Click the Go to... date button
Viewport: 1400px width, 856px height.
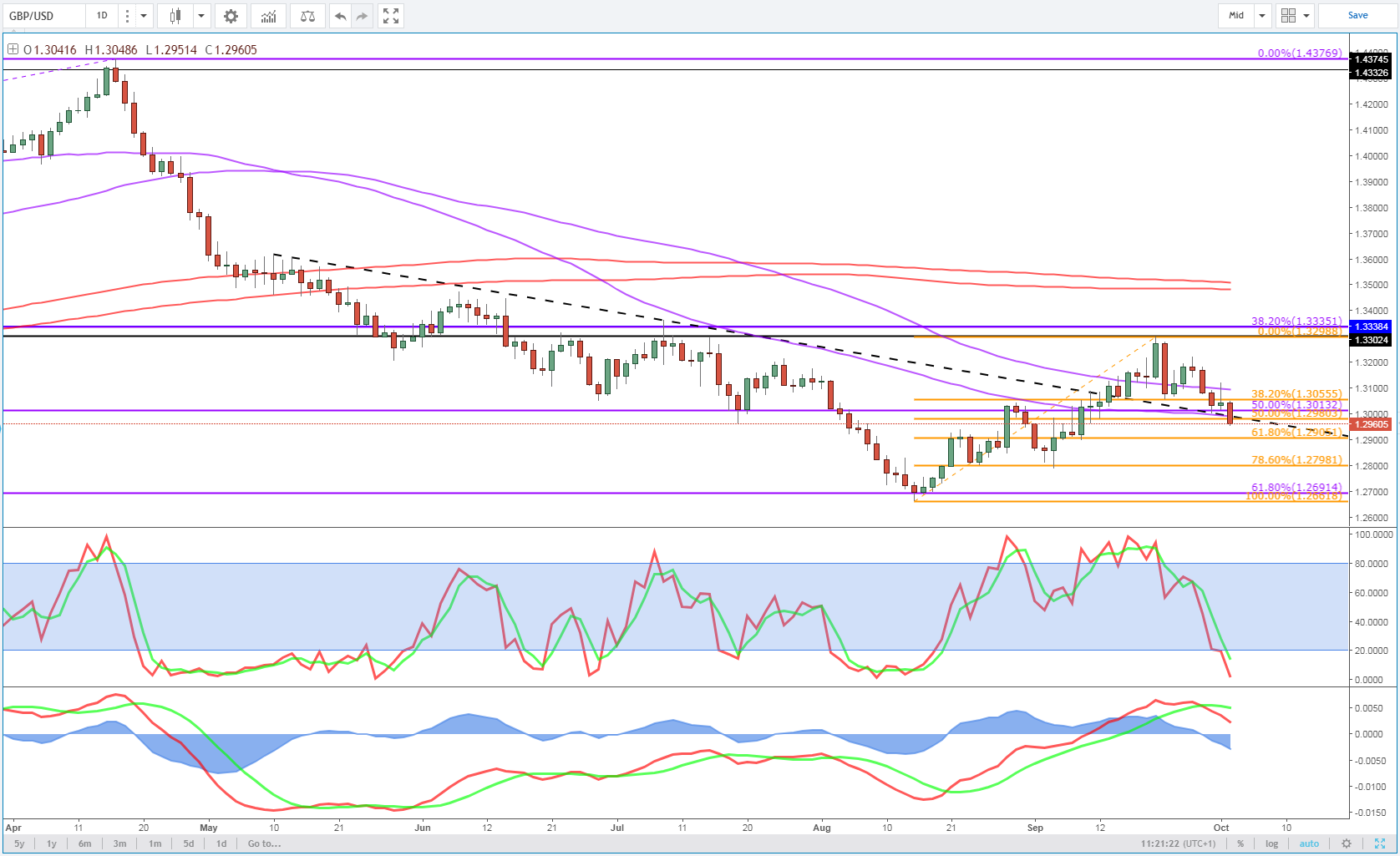264,843
